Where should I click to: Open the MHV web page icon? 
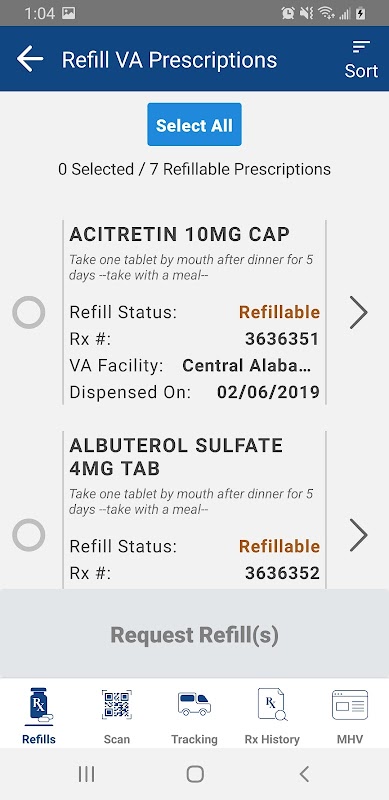click(350, 705)
